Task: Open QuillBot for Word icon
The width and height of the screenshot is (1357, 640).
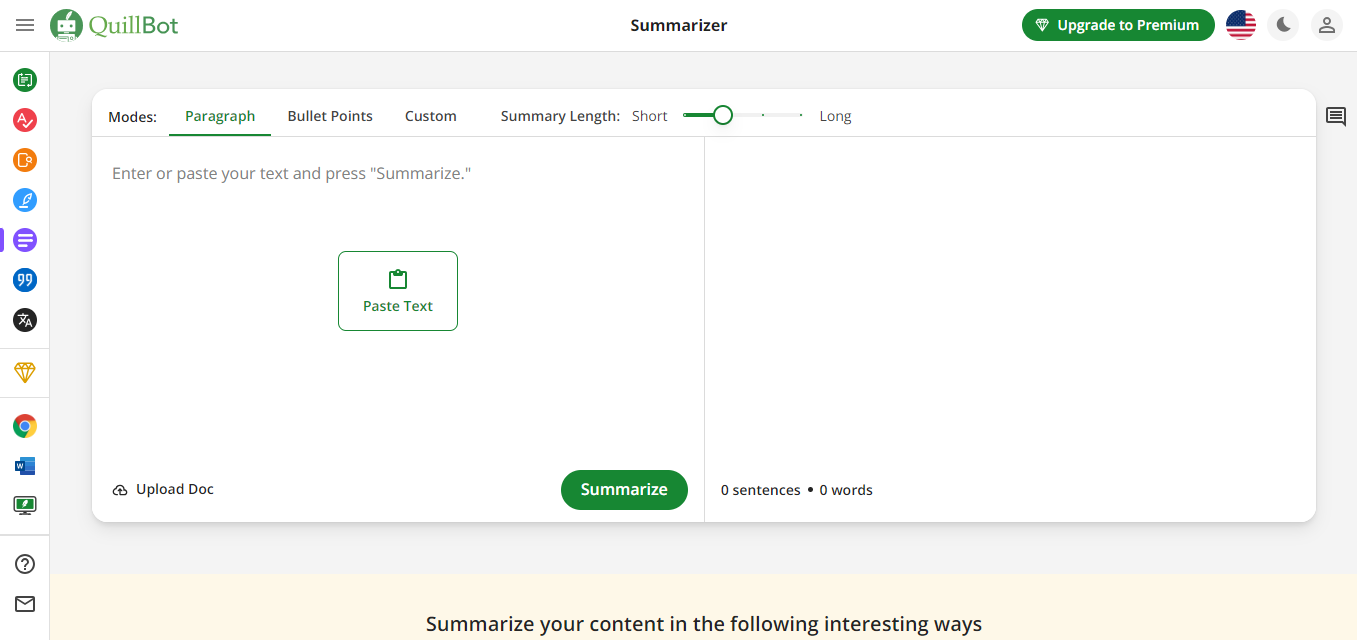Action: pos(25,466)
